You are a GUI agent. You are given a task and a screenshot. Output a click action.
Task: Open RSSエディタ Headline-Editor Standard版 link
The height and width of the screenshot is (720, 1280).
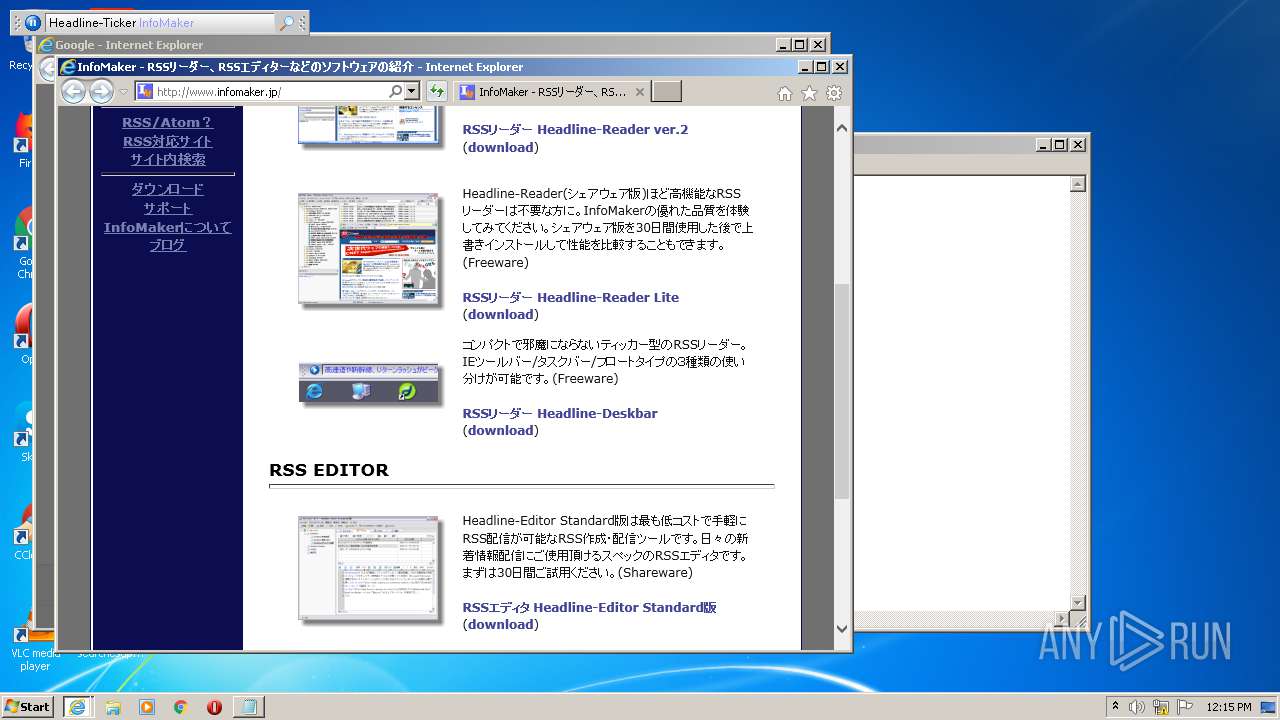589,607
